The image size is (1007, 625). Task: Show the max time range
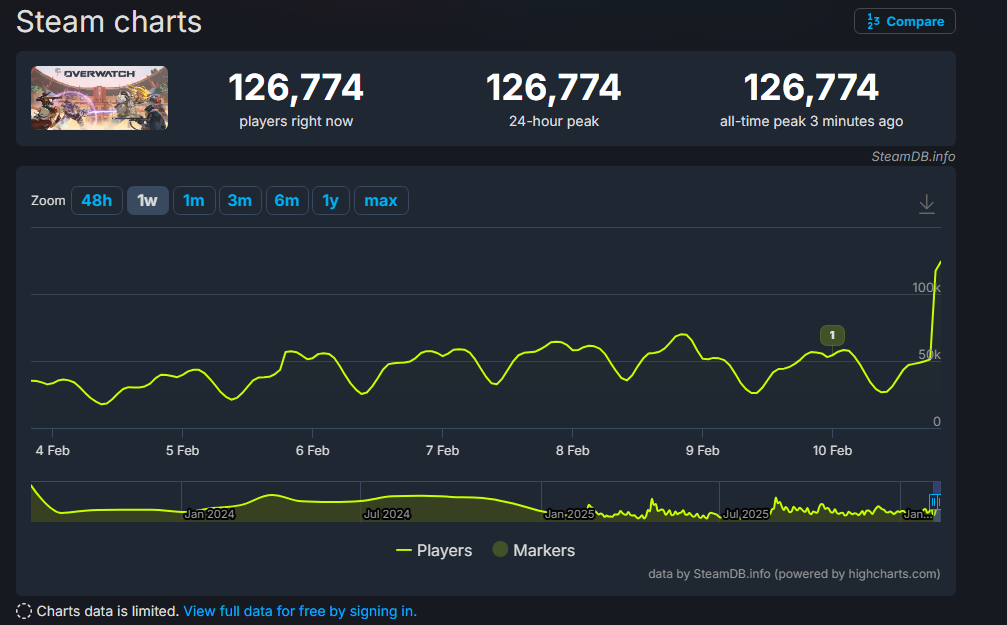tap(381, 200)
